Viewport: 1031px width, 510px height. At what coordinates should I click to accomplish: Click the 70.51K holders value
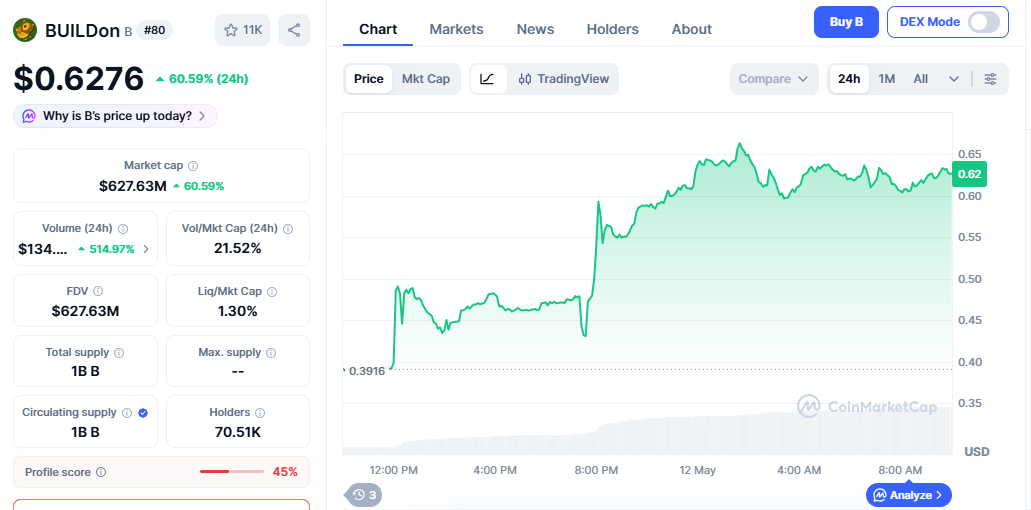tap(237, 432)
